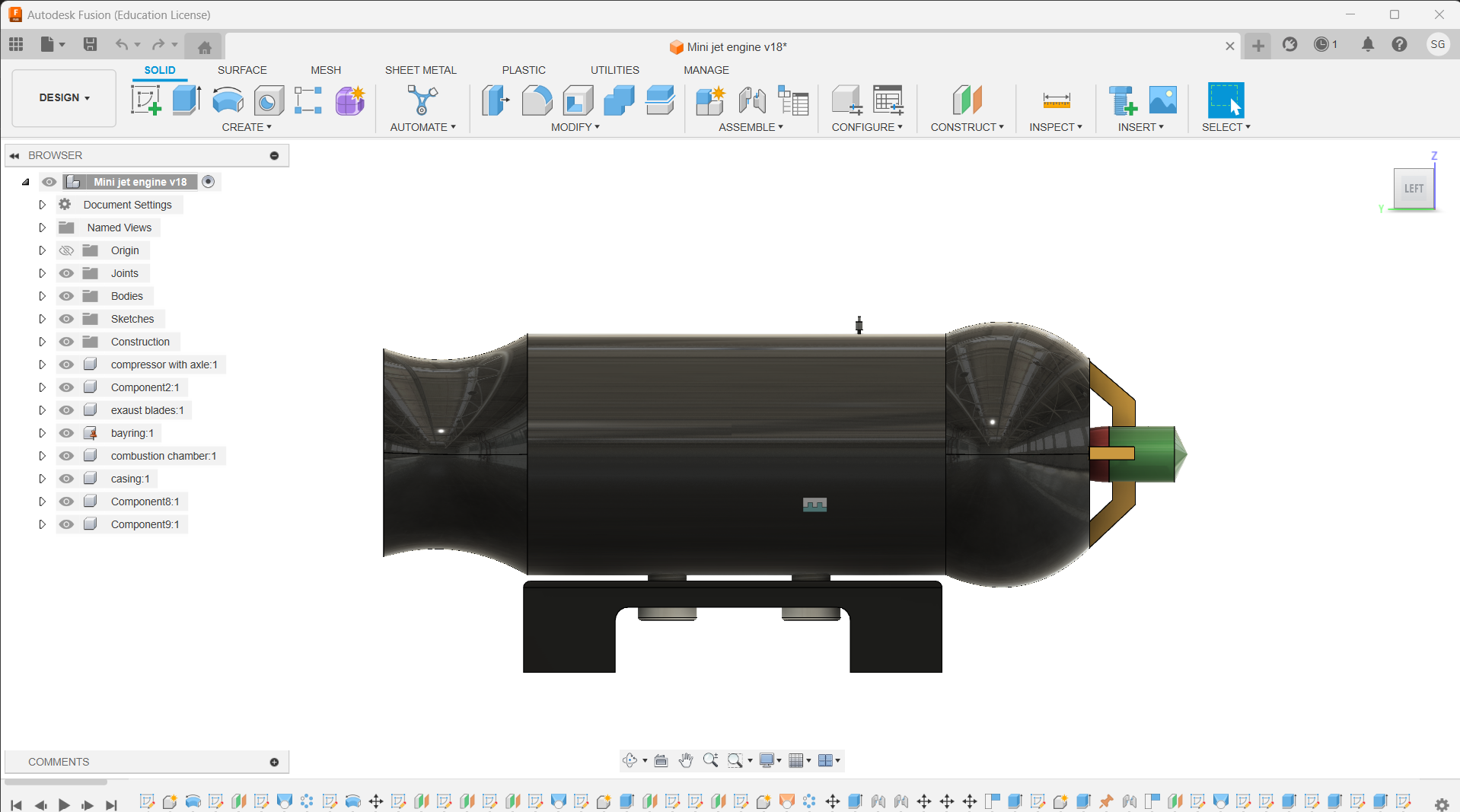Toggle visibility of Origin folder

[66, 250]
